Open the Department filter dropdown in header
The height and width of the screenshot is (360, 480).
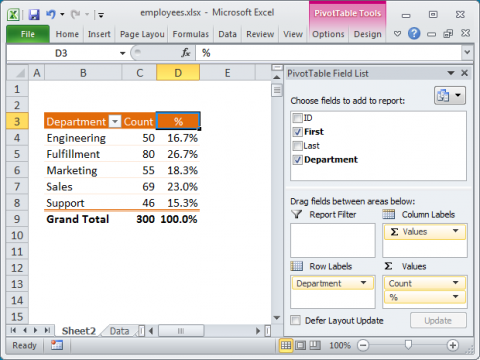(115, 122)
